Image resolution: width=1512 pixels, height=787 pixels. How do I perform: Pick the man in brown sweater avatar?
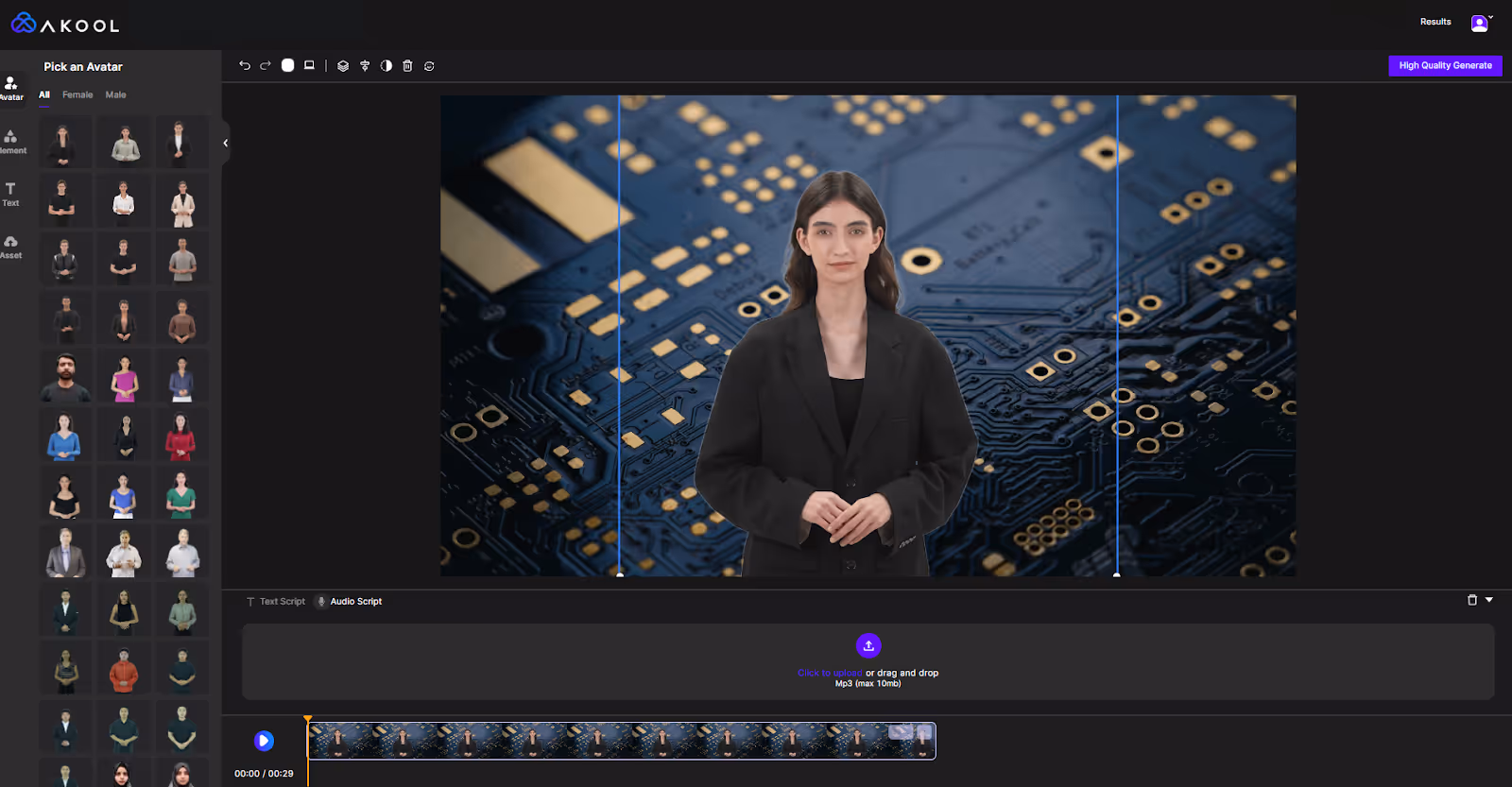(181, 319)
